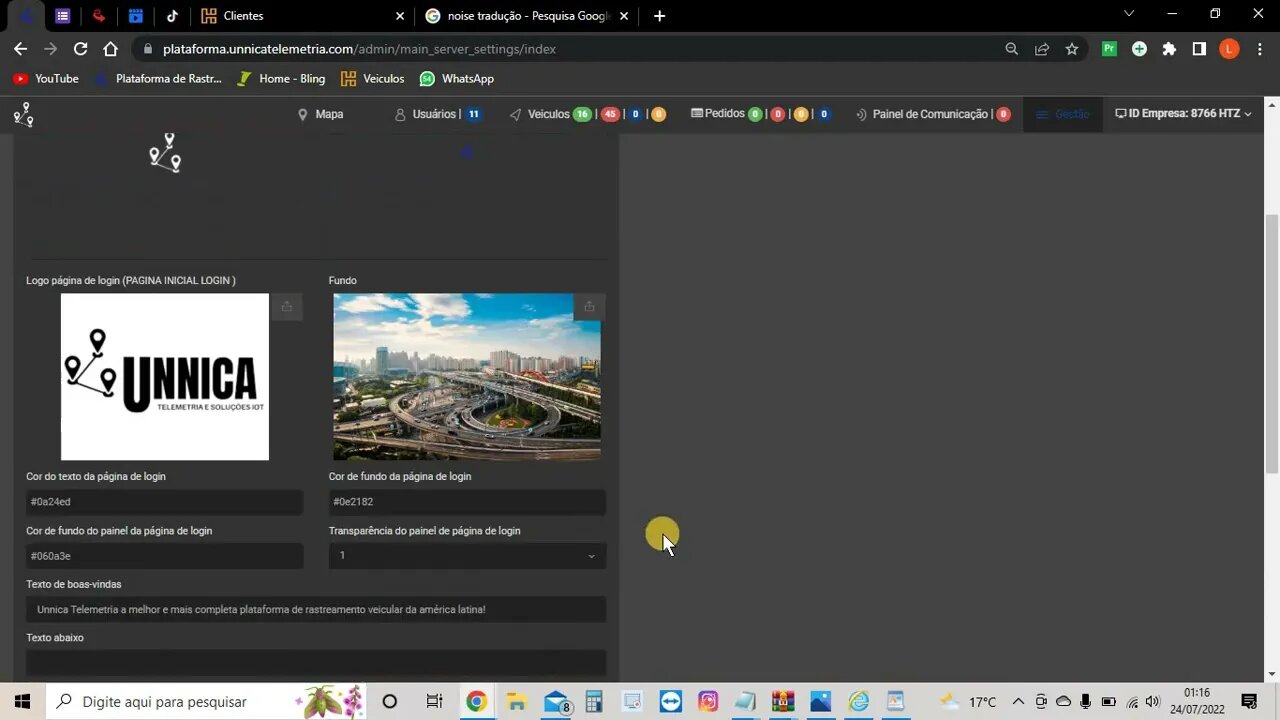Screen dimensions: 1280x720
Task: Click the share page icon in address bar
Action: coord(1042,49)
